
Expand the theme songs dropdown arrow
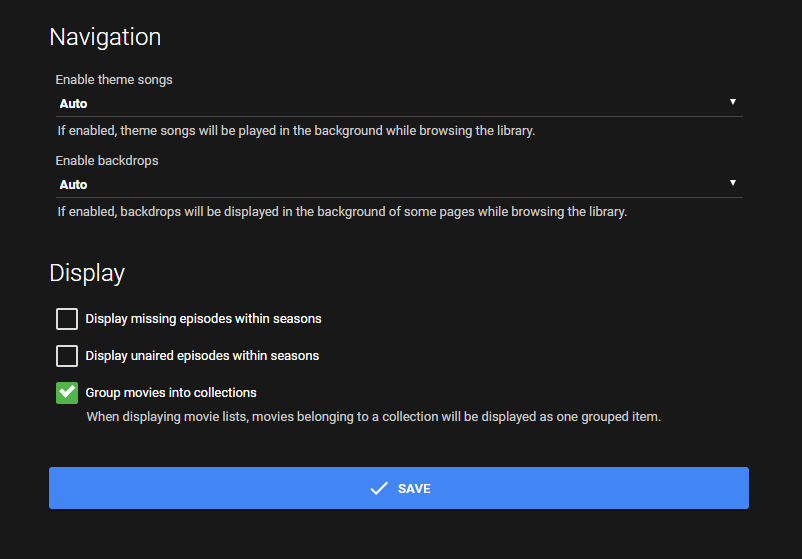pos(733,102)
